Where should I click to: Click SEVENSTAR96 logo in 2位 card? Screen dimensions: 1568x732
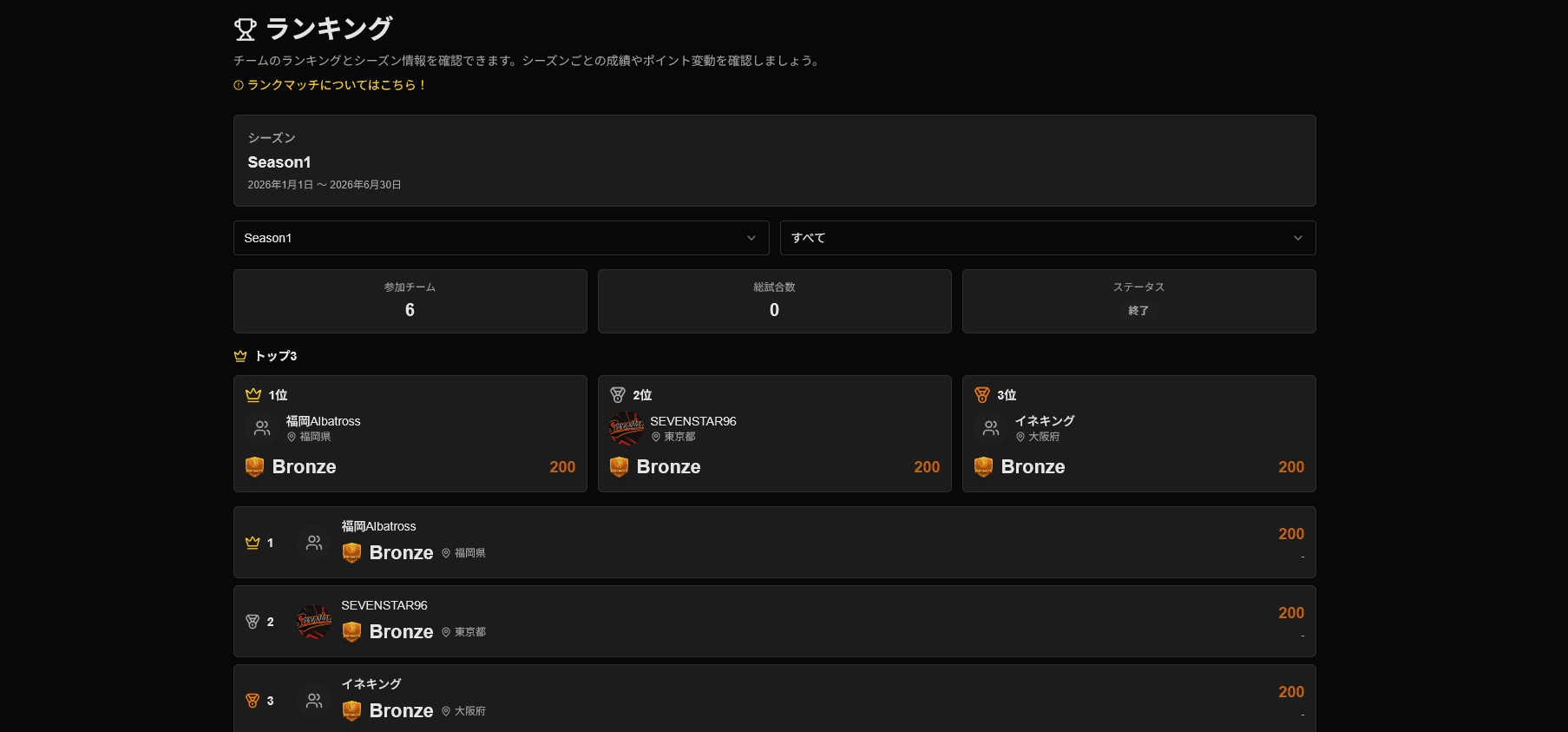[626, 428]
